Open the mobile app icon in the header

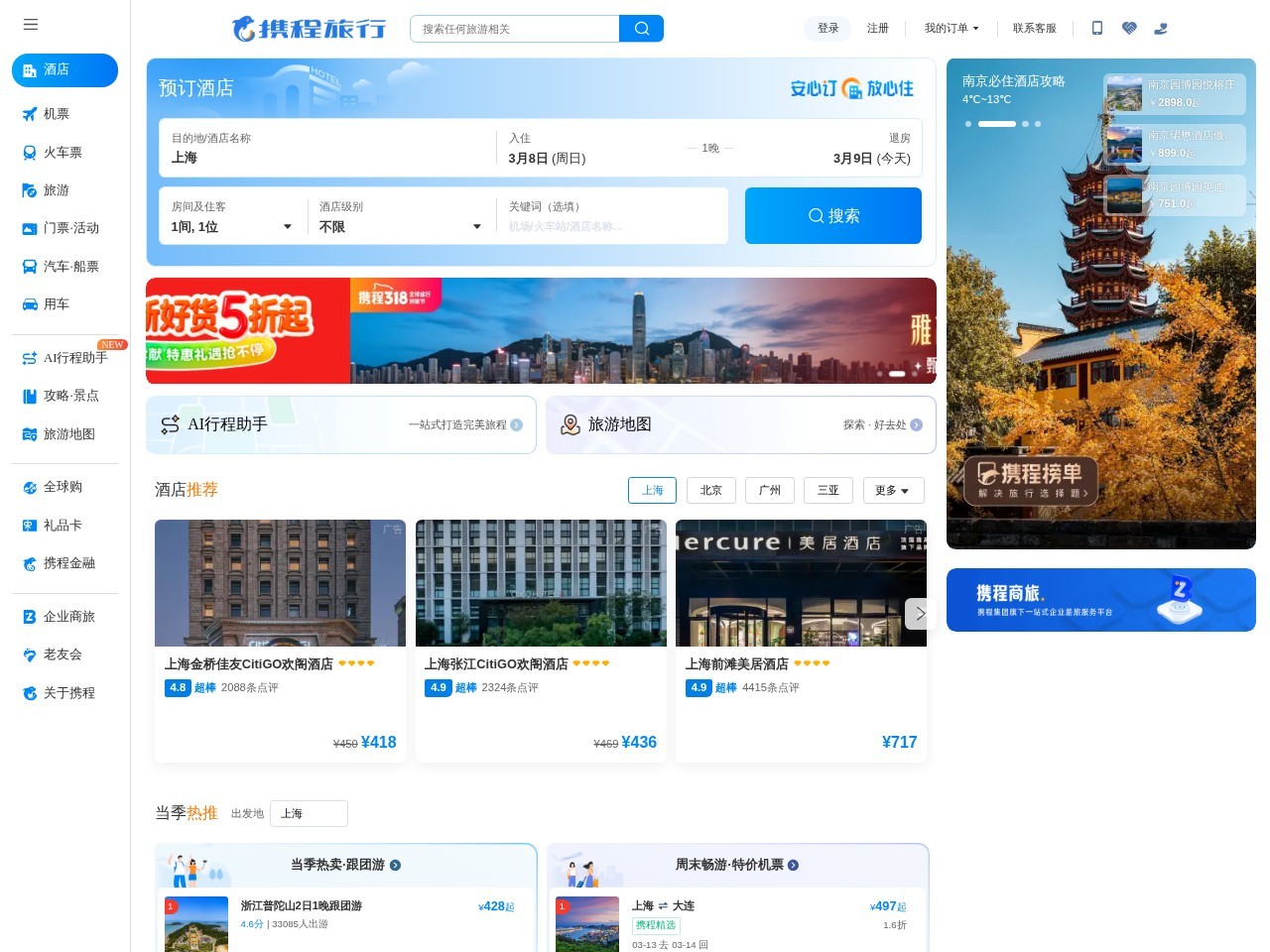(x=1096, y=29)
